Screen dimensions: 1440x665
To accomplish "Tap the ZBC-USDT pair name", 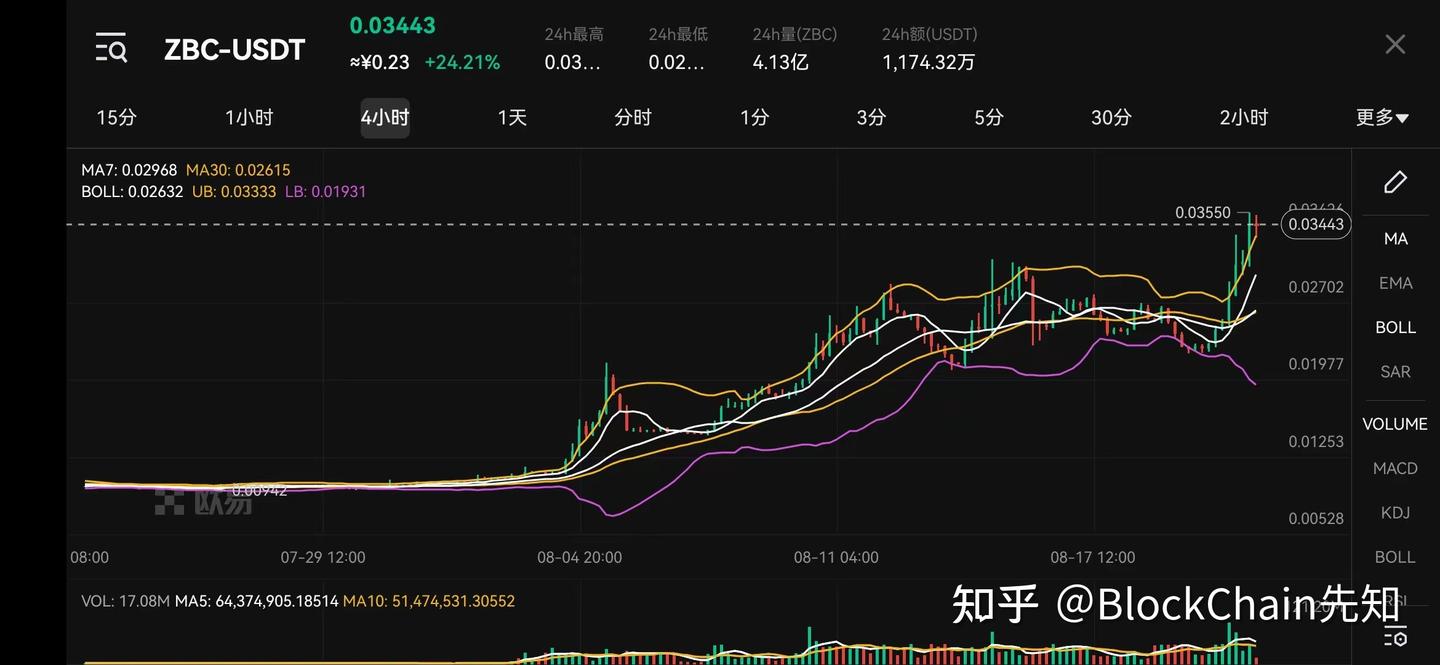I will tap(234, 49).
